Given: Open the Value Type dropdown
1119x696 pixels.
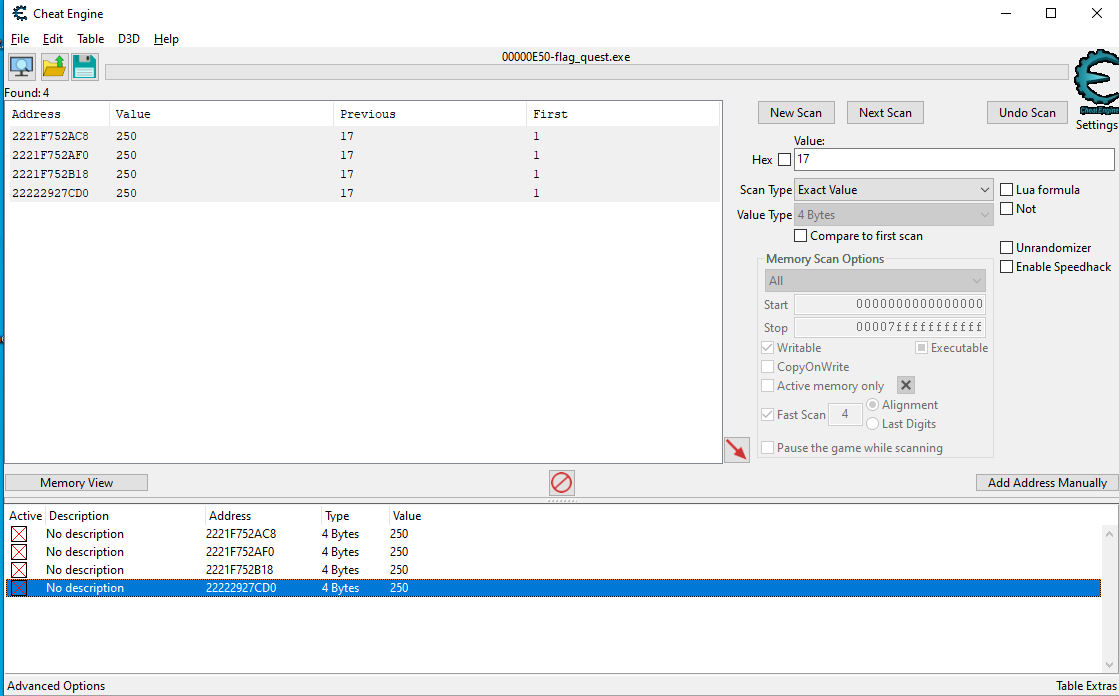Looking at the screenshot, I should tap(893, 215).
